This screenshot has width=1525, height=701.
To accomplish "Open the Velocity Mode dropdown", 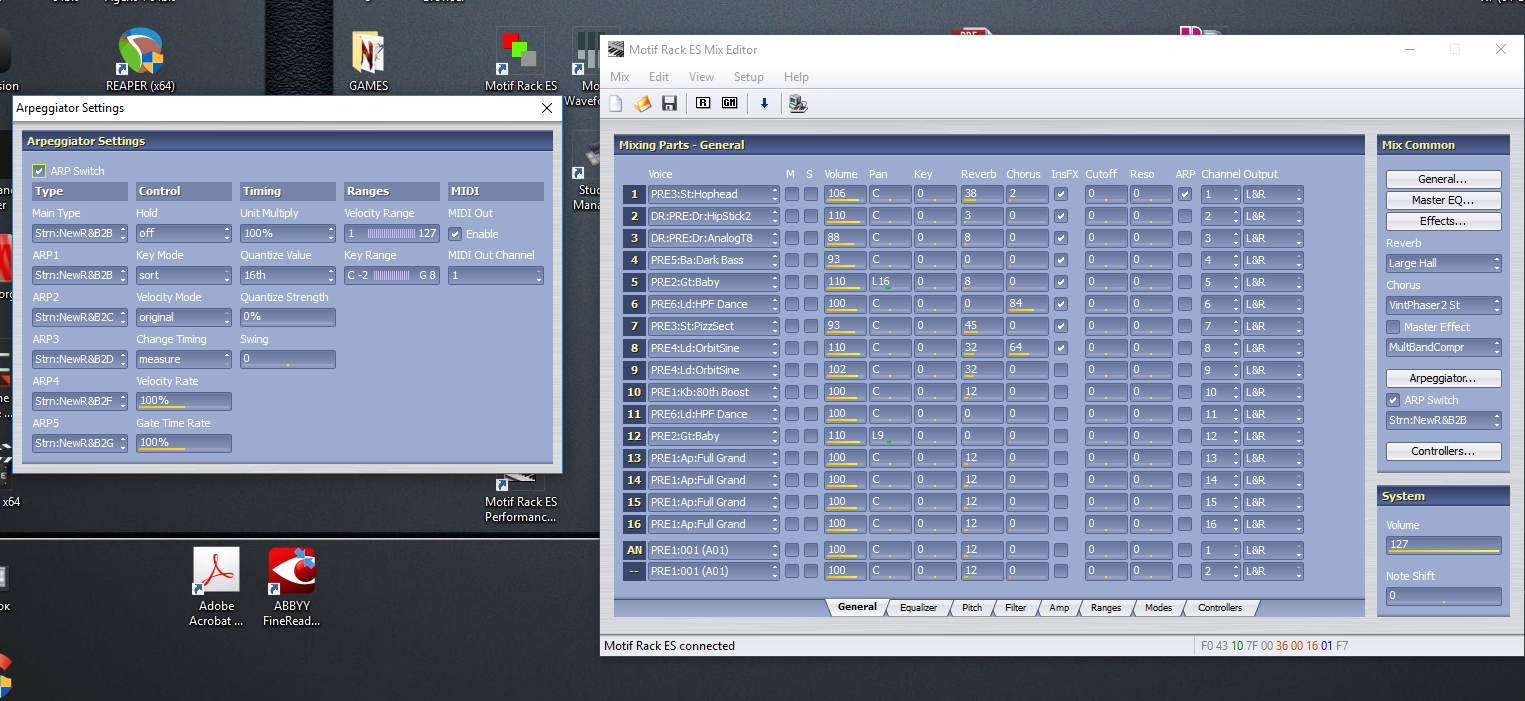I will coord(184,317).
